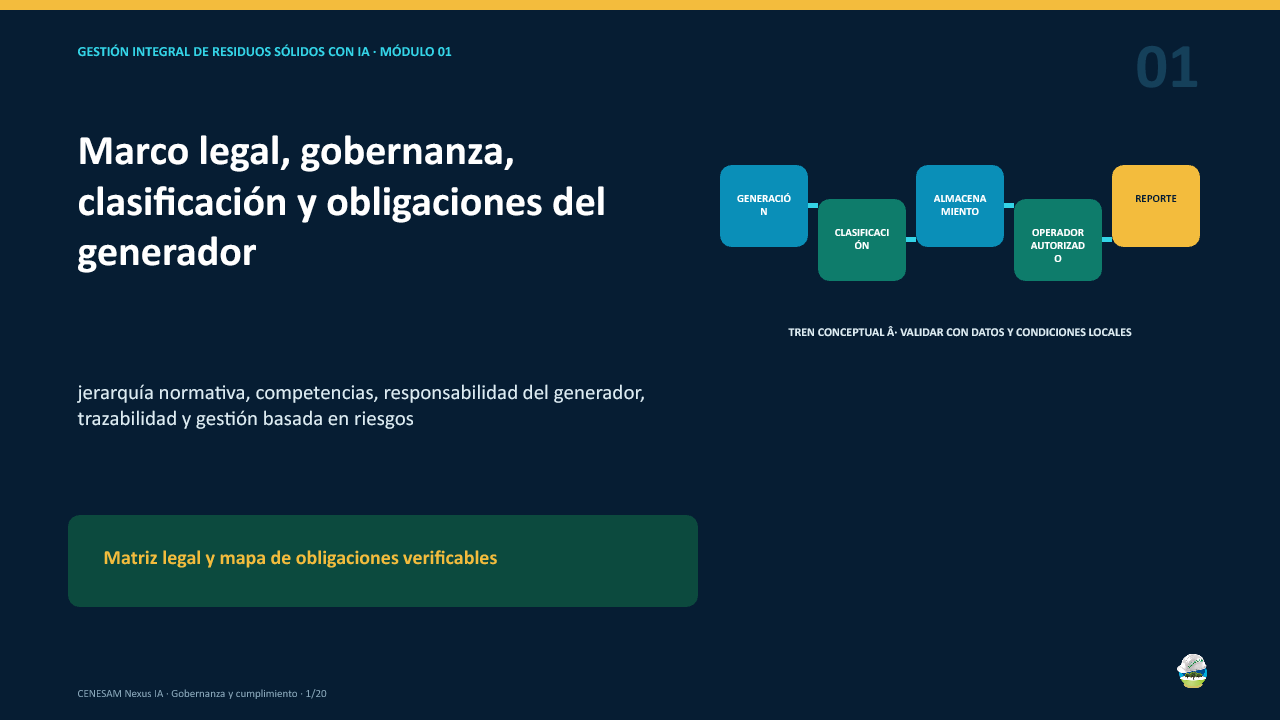The width and height of the screenshot is (1280, 720).
Task: Click the OPERADOR AUTORIZADO box
Action: tap(1058, 240)
